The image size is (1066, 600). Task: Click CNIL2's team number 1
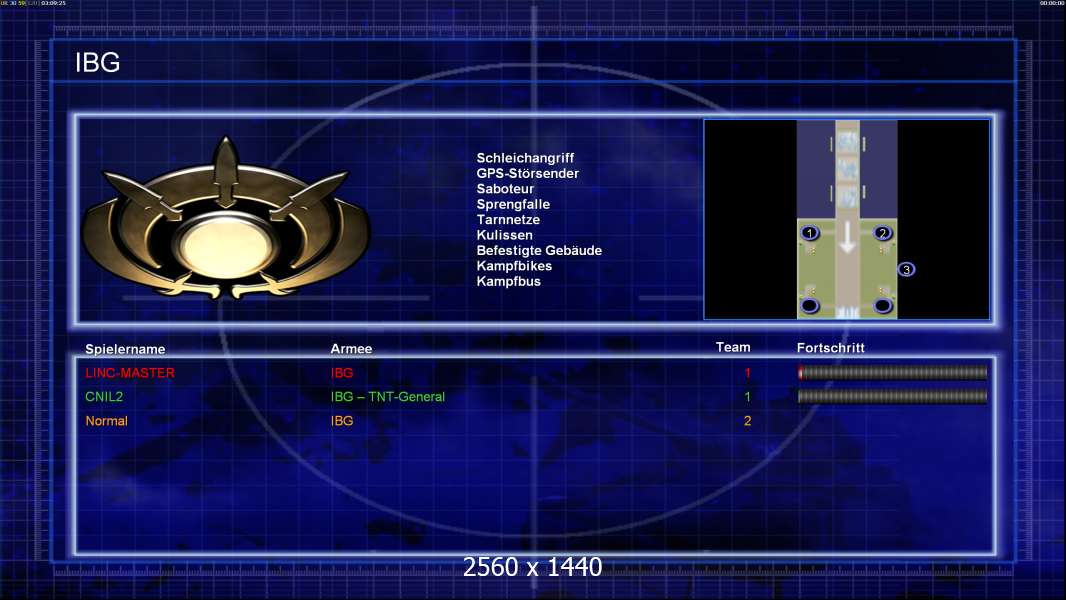(x=748, y=397)
